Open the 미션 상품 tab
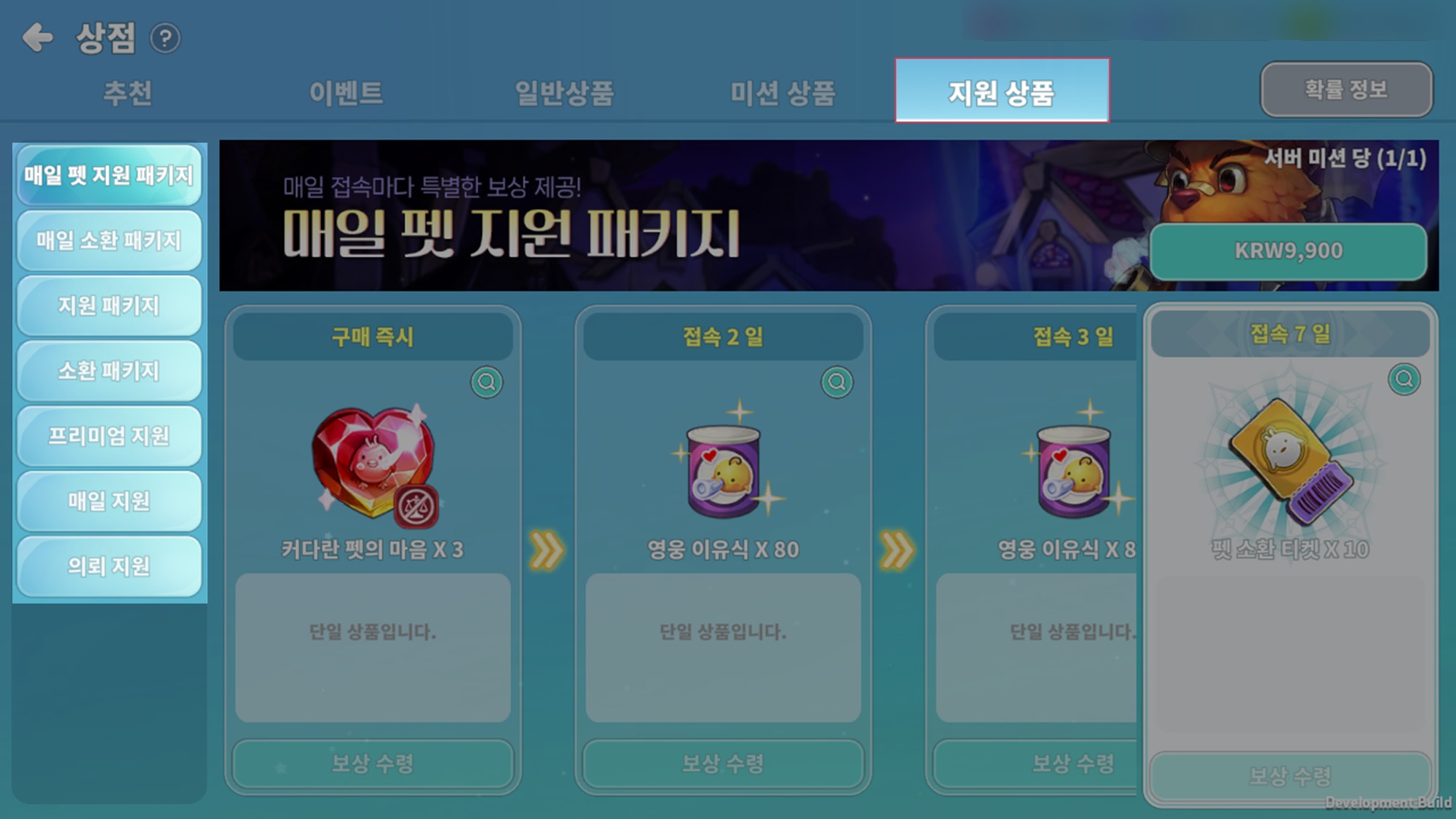 coord(783,92)
